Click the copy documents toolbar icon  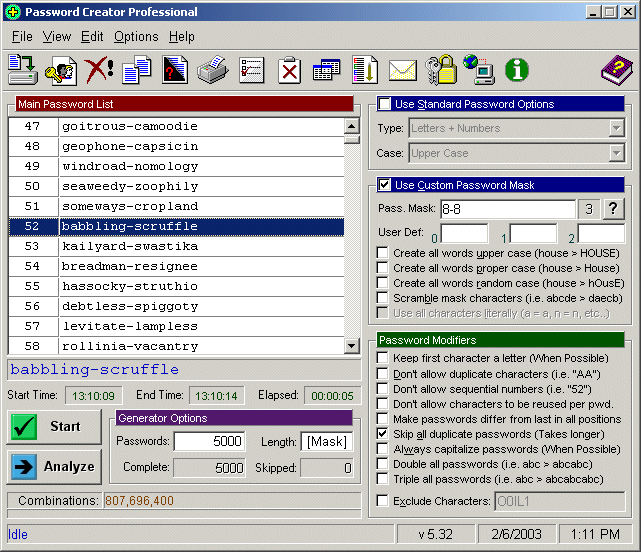(x=137, y=70)
